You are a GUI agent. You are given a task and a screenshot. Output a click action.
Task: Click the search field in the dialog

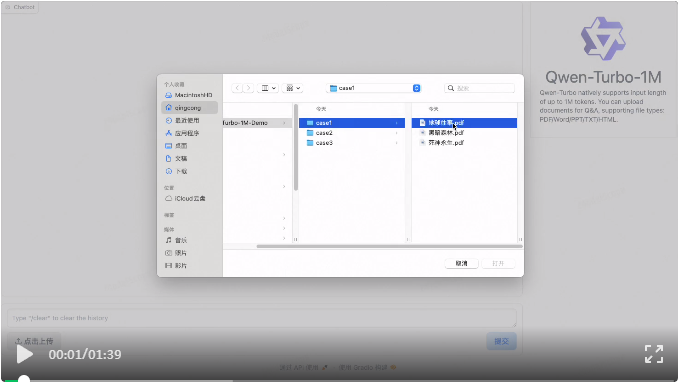tap(479, 88)
